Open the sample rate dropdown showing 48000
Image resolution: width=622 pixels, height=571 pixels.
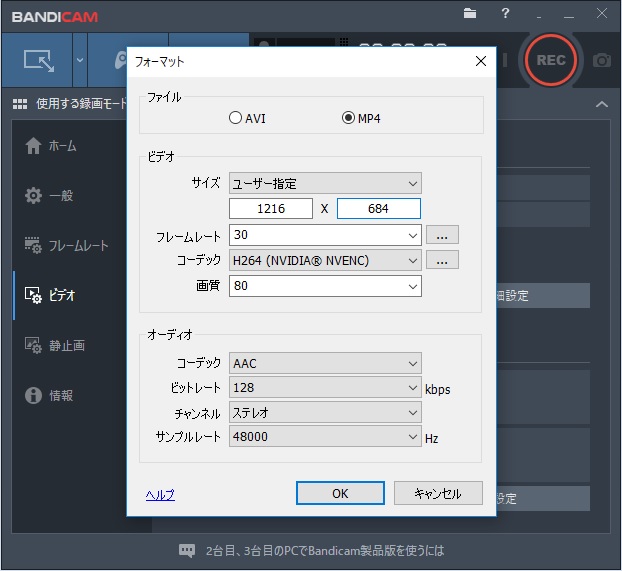(325, 436)
